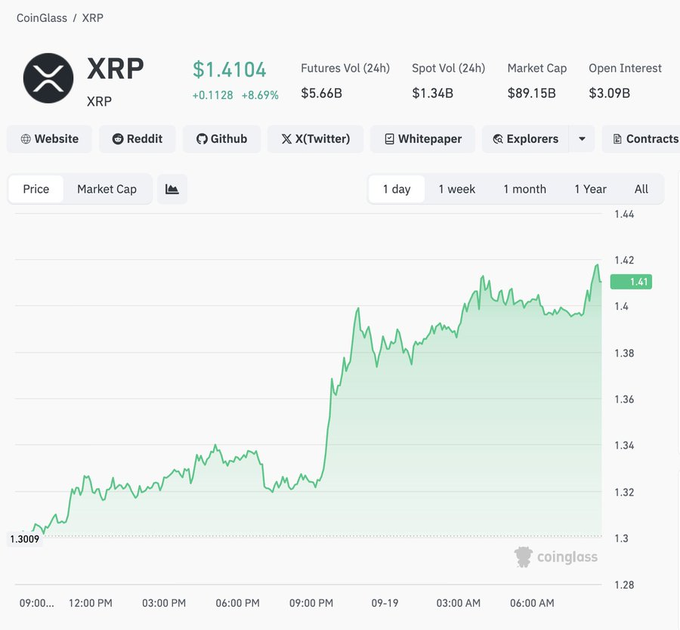
Task: Click the X logo icon
Action: [x=286, y=139]
